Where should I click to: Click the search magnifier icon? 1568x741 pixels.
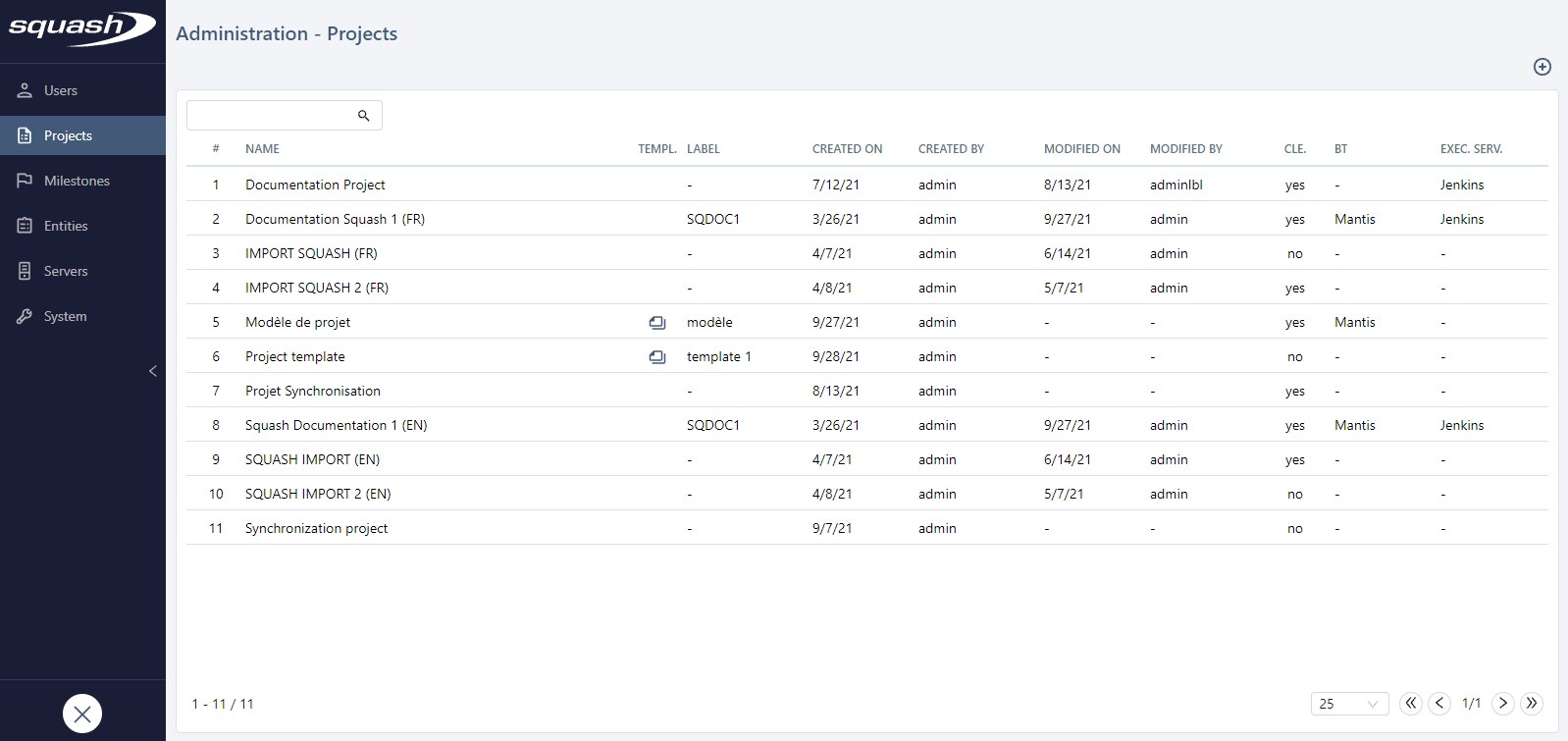tap(363, 116)
